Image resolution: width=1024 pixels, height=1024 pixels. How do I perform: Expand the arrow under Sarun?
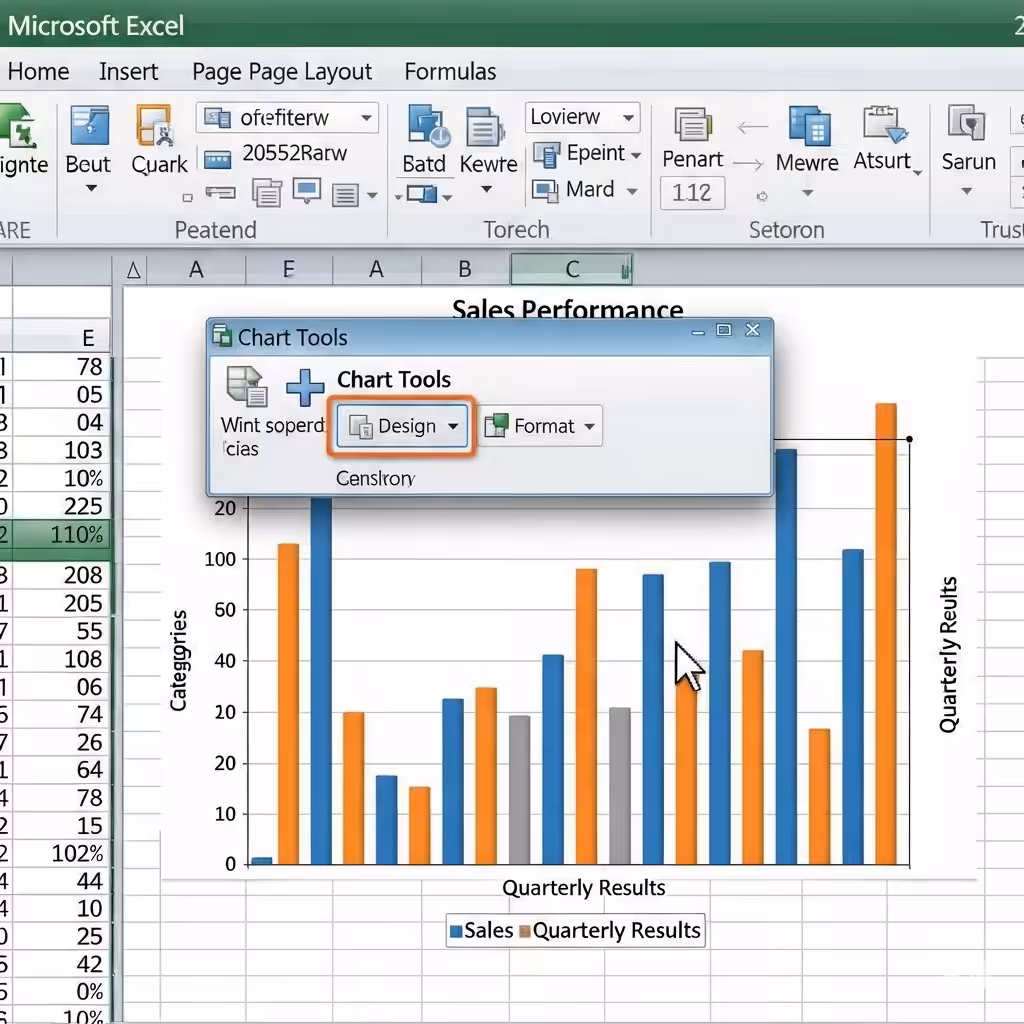click(967, 191)
